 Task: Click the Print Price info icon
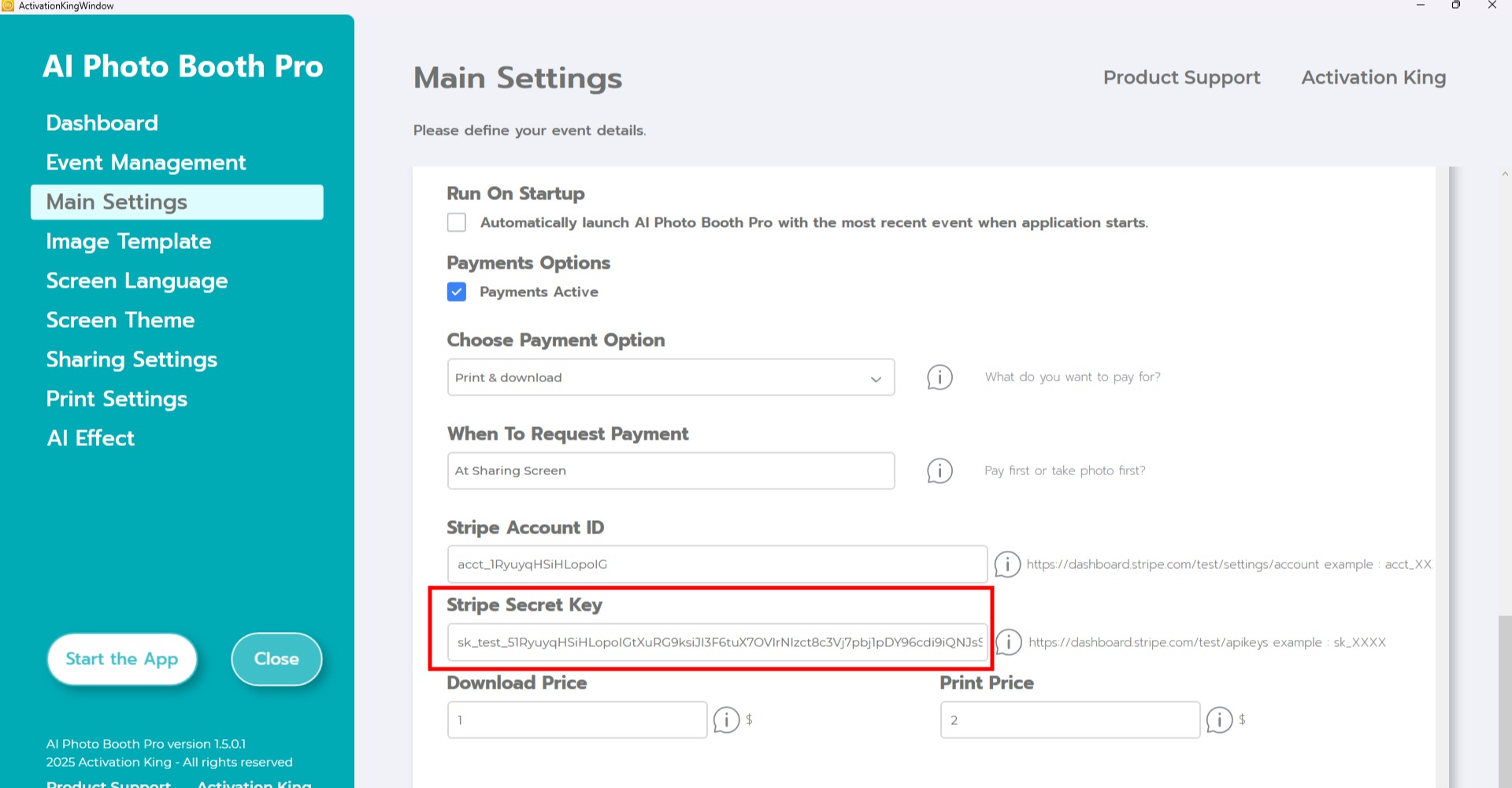1219,719
